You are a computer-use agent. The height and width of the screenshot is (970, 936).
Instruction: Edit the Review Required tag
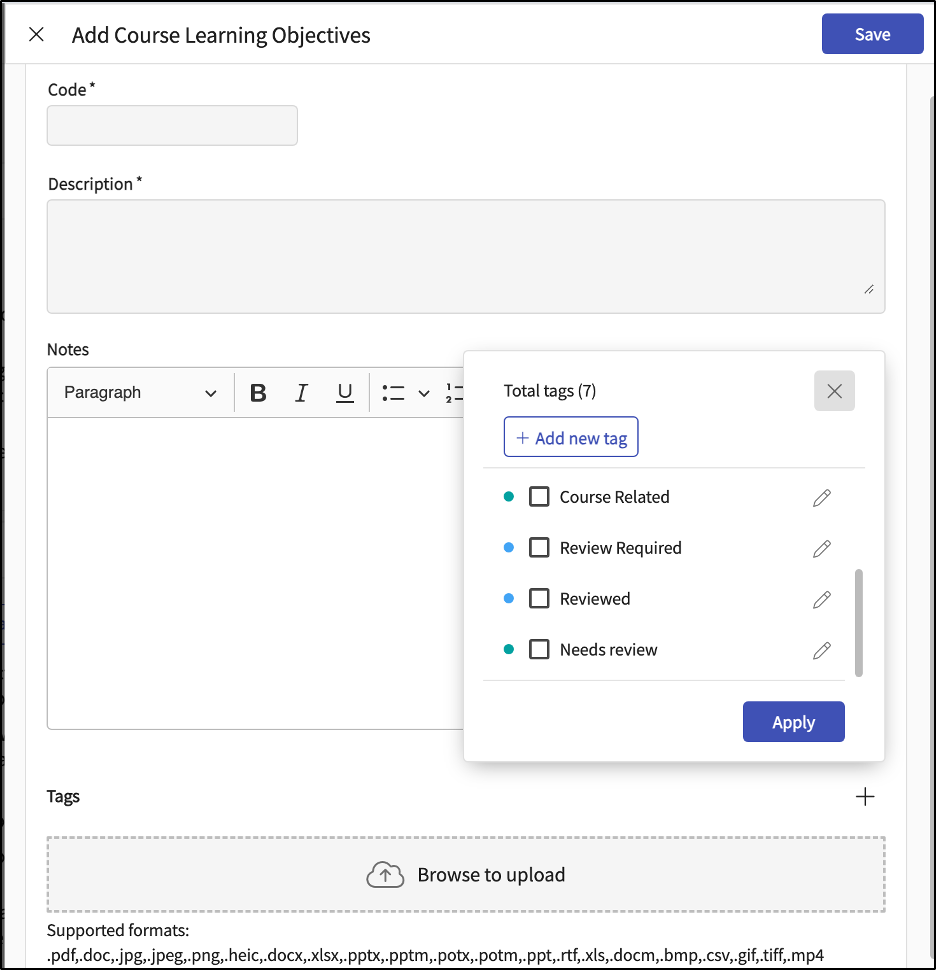[822, 549]
